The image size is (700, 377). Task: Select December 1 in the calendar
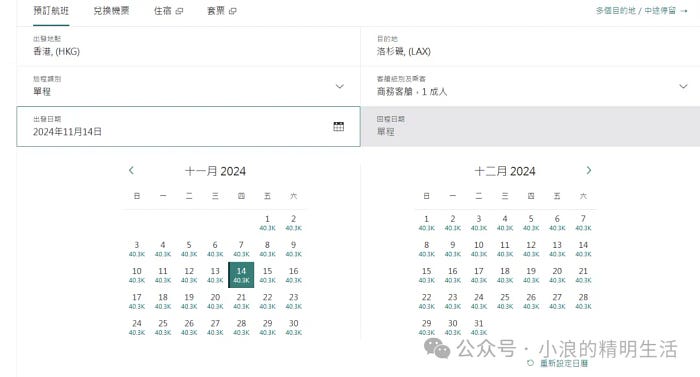click(426, 222)
